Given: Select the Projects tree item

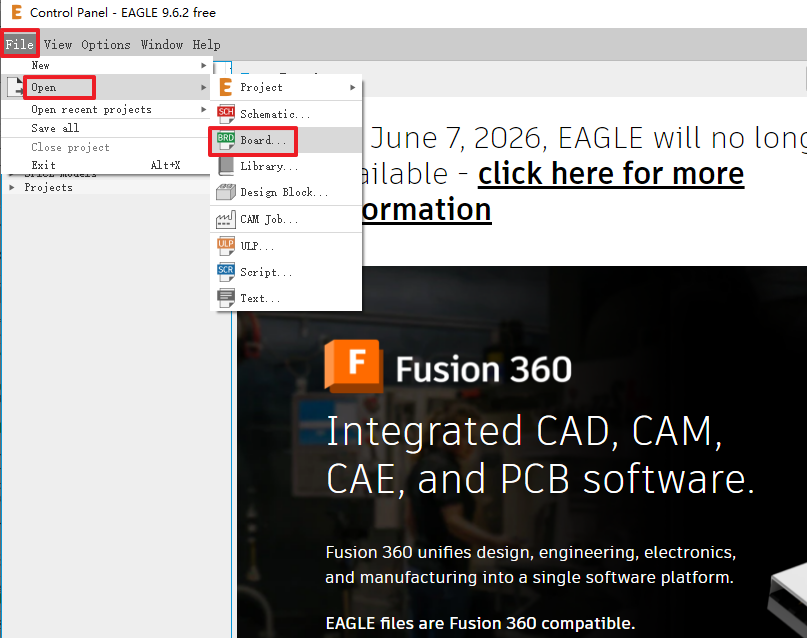Looking at the screenshot, I should pos(48,187).
